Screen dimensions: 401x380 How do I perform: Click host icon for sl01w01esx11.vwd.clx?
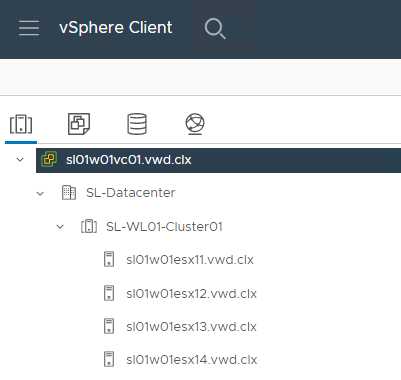(x=109, y=259)
